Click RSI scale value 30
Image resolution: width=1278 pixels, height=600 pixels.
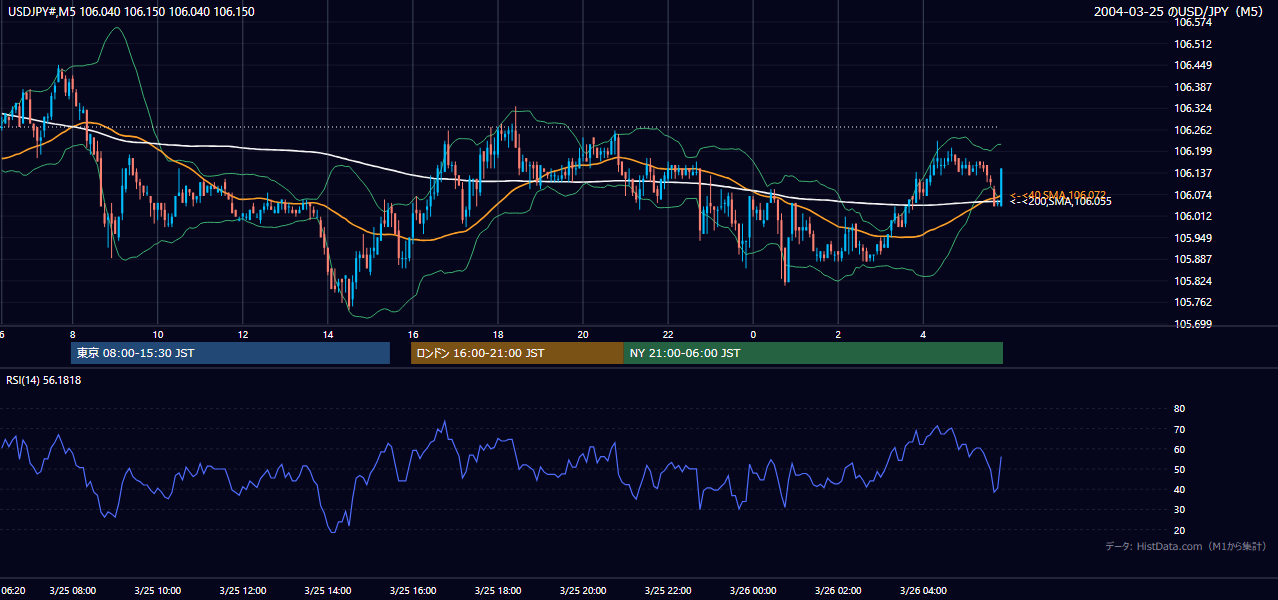(x=1179, y=509)
